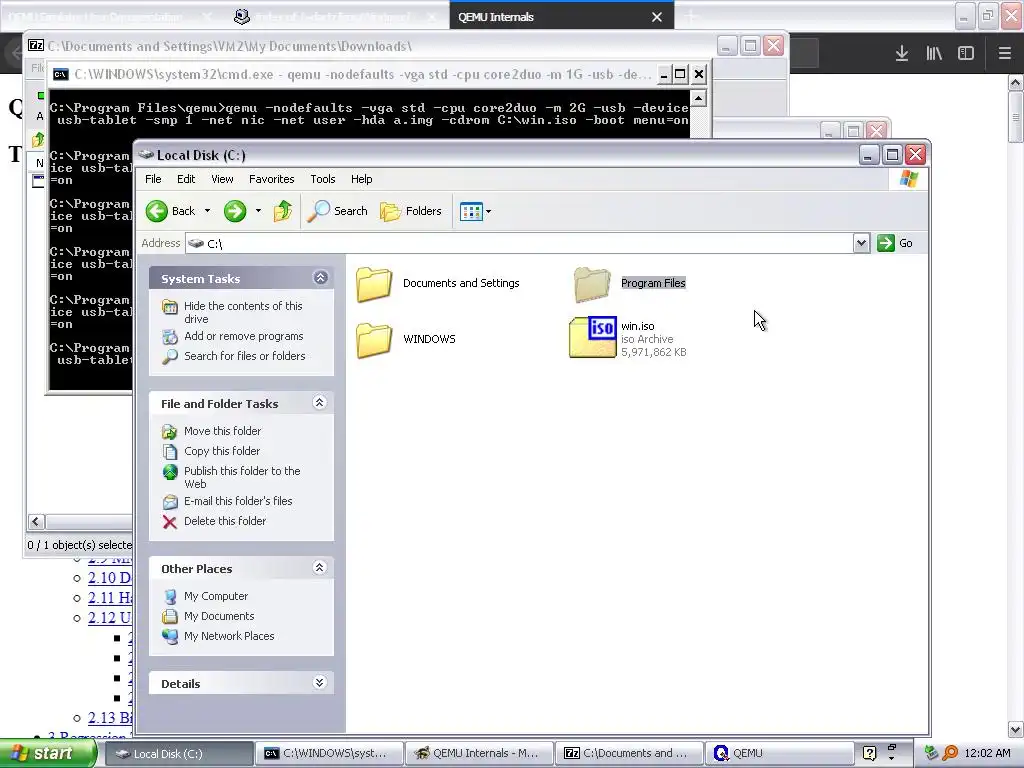Click the 7-Zip title bar icon
This screenshot has width=1024, height=768.
pos(36,46)
